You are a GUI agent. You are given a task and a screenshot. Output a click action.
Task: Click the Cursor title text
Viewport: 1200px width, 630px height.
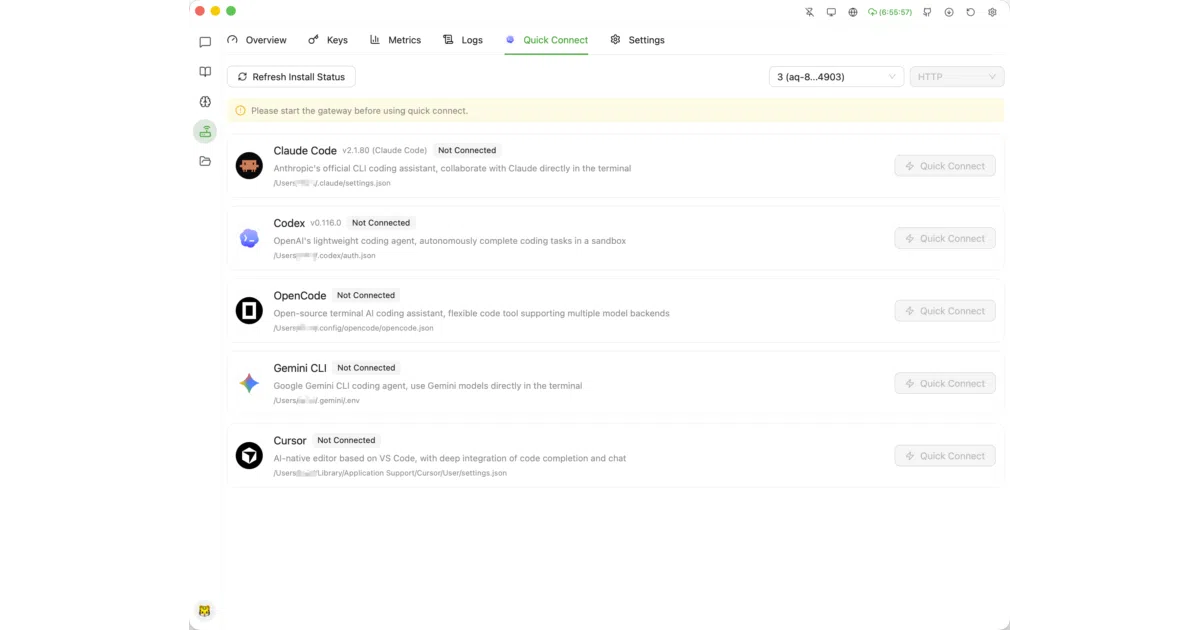click(x=290, y=441)
